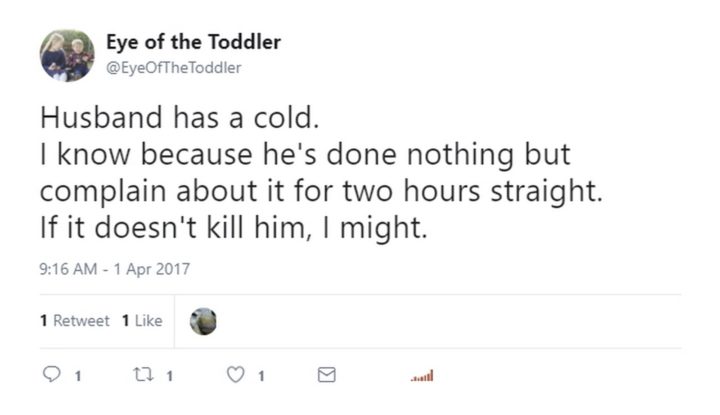The width and height of the screenshot is (720, 415).
Task: Click the envelope direct message icon
Action: [x=325, y=376]
